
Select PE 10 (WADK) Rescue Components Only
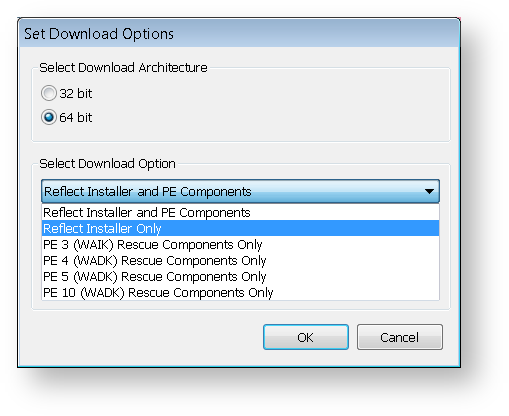(240, 292)
